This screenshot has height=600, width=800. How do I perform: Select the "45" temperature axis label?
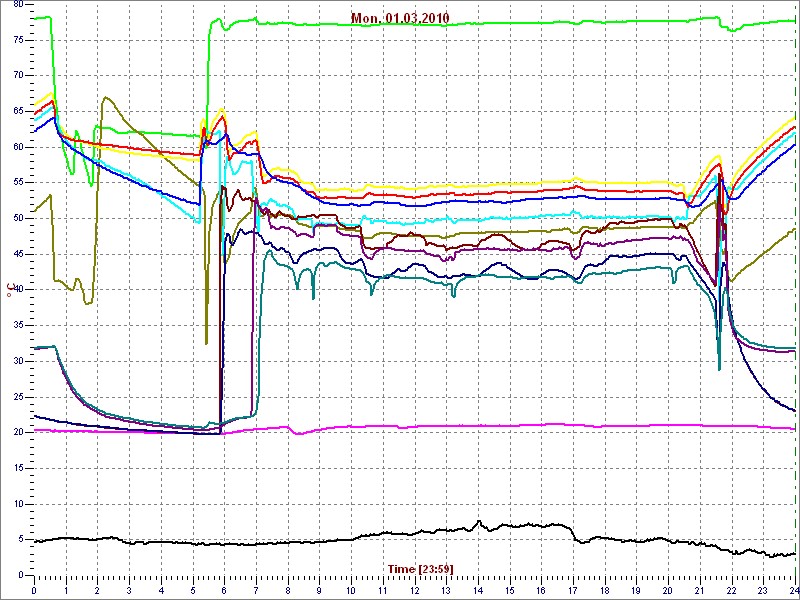pos(19,254)
